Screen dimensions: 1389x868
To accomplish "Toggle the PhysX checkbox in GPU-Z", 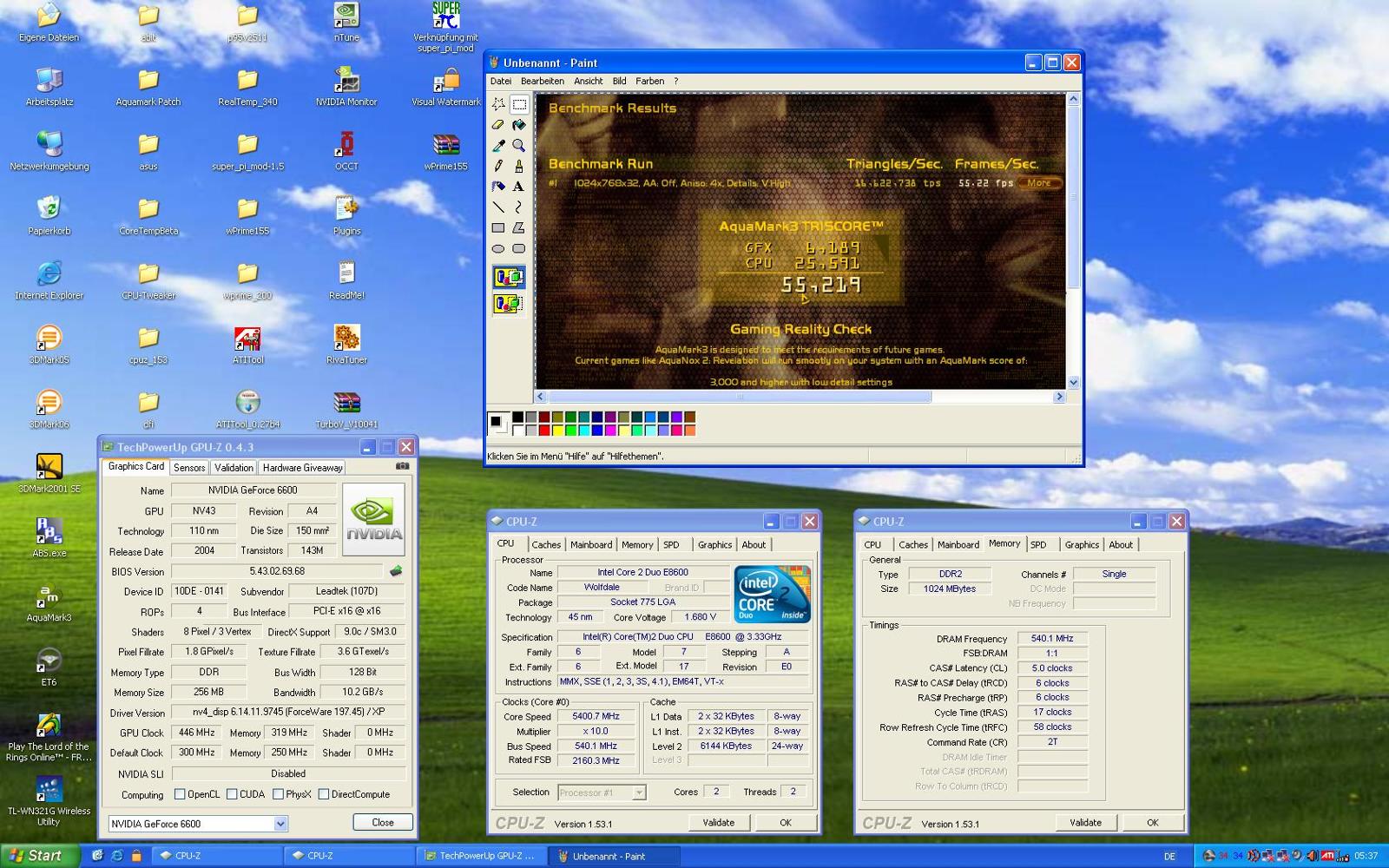I will click(278, 794).
